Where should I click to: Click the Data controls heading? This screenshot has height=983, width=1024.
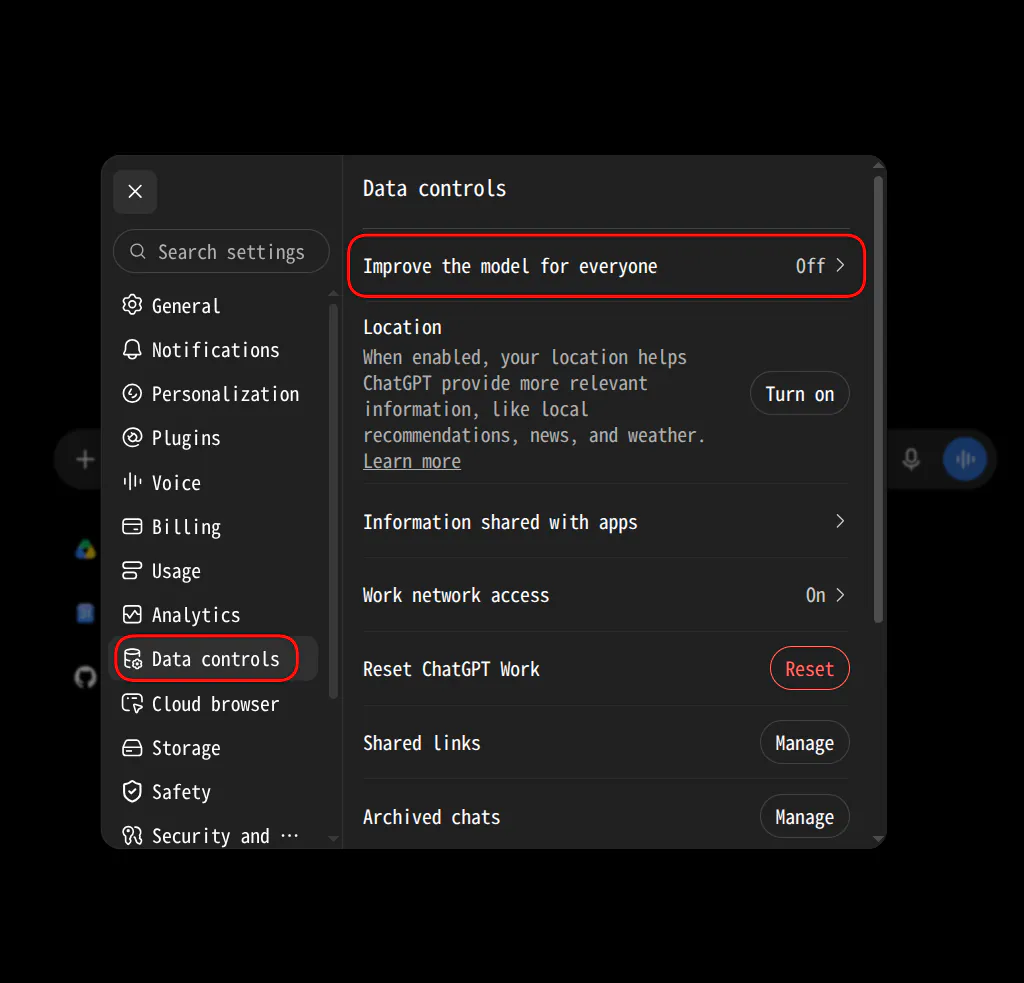tap(434, 189)
